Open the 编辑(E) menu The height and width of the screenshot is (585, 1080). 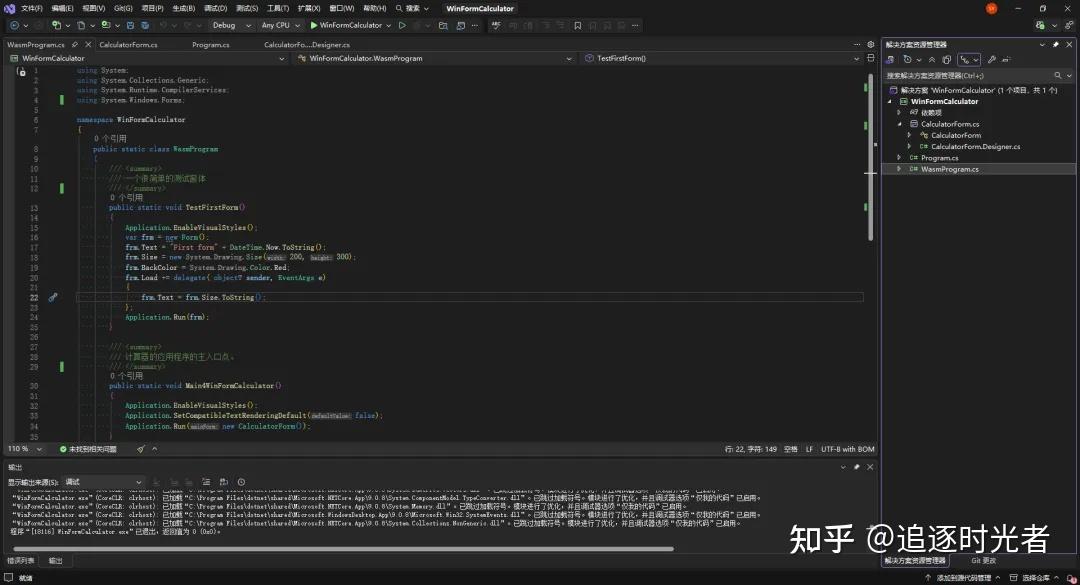tap(62, 8)
